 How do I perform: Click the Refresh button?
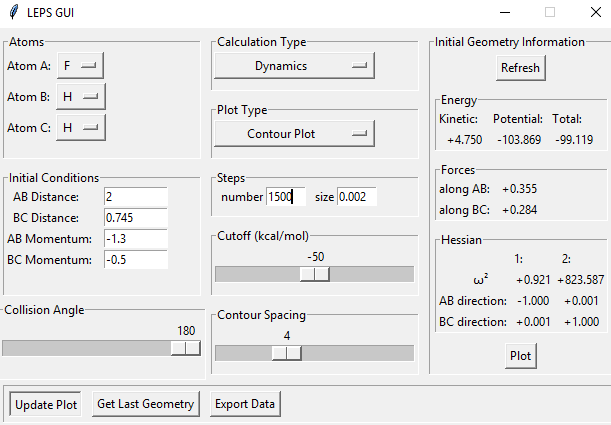520,68
